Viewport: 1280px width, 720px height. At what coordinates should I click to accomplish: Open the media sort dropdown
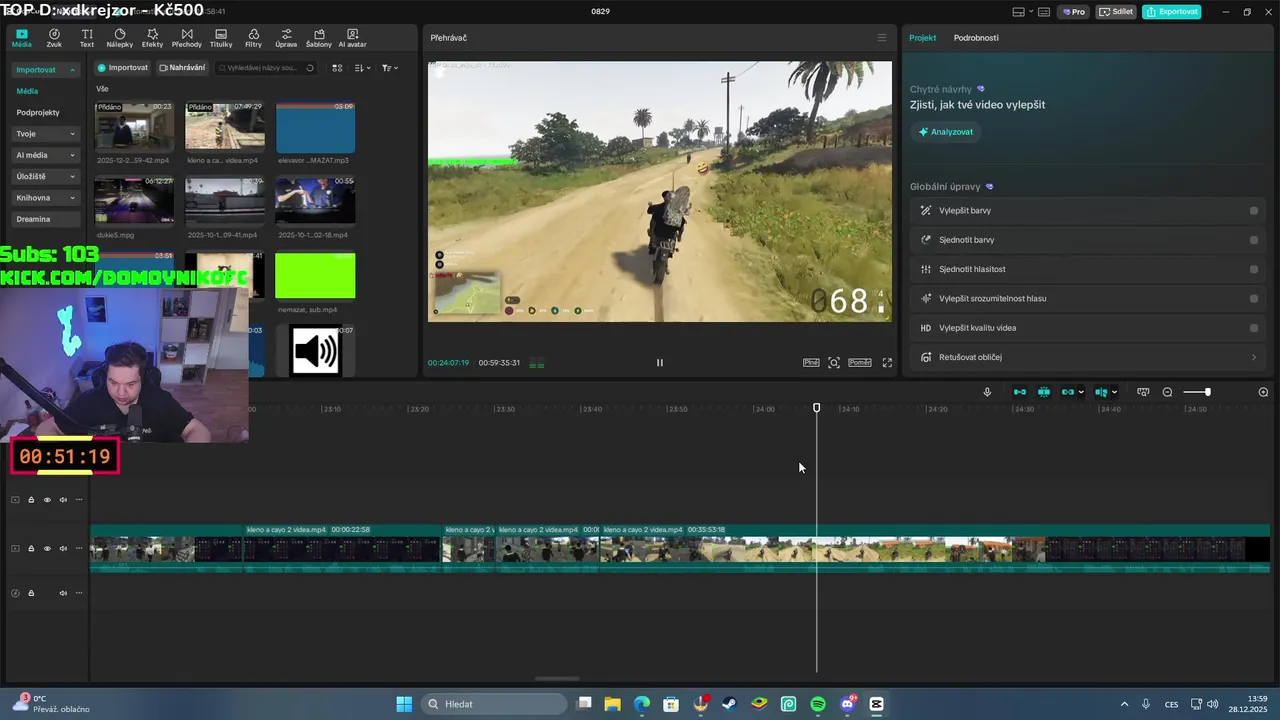tap(363, 68)
